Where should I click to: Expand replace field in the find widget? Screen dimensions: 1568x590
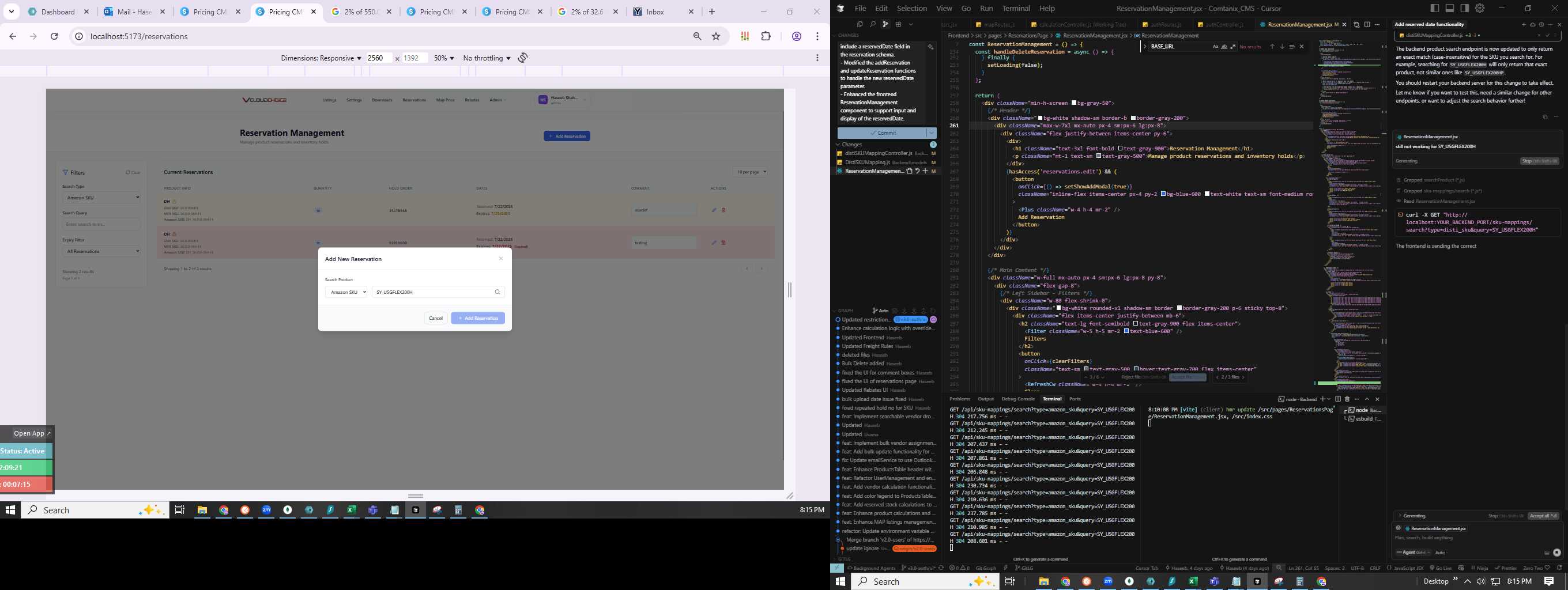pyautogui.click(x=1145, y=47)
